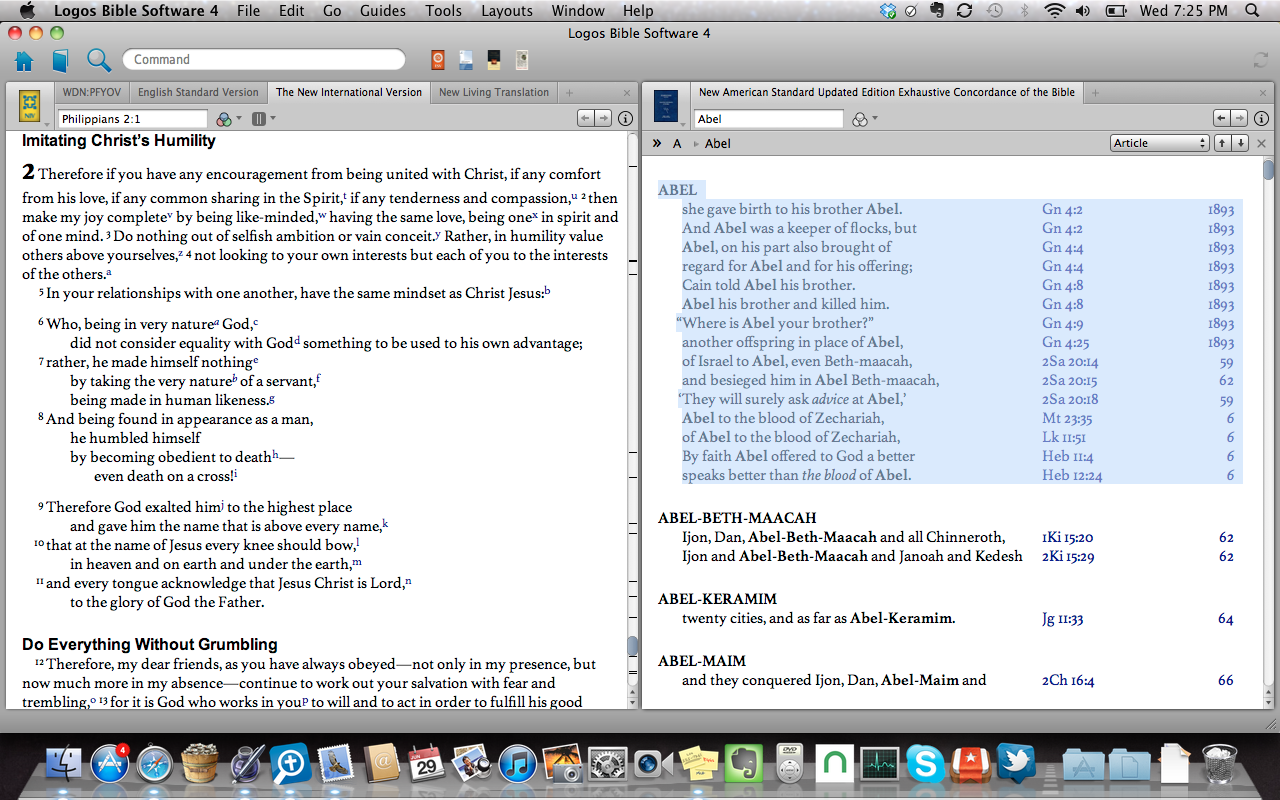The width and height of the screenshot is (1280, 800).
Task: Switch to the WDN:PFYOV tab
Action: click(x=91, y=92)
